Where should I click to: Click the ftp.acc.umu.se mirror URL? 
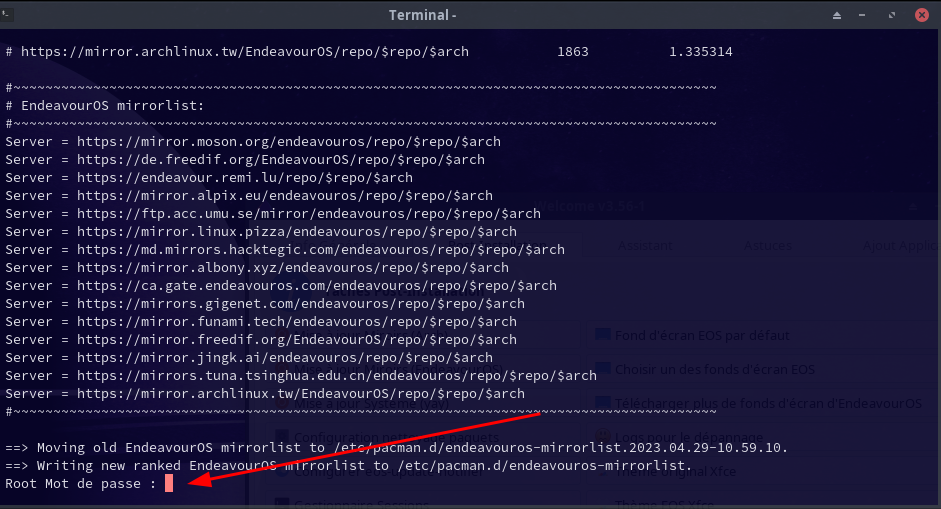pyautogui.click(x=308, y=213)
